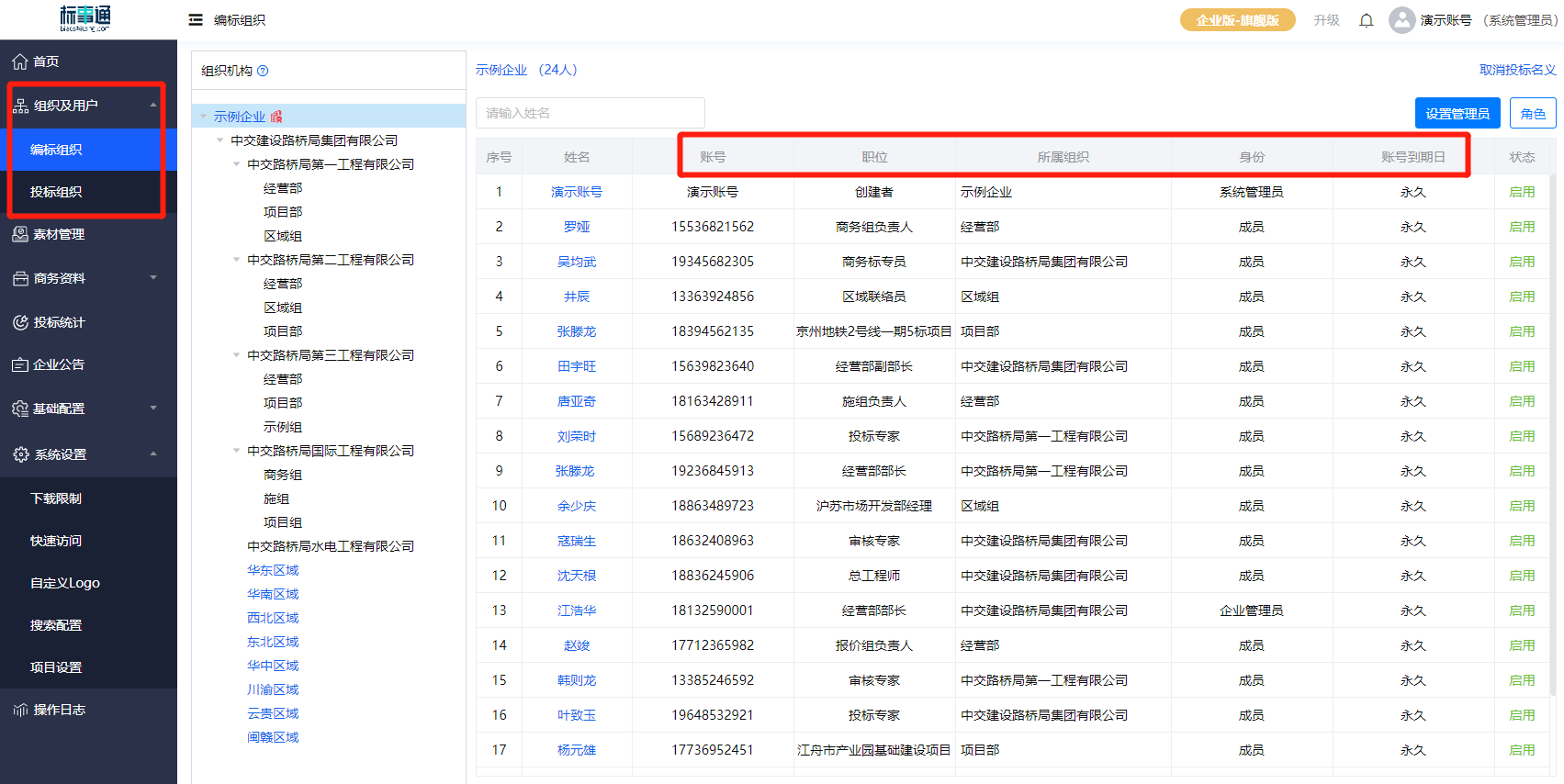Select 闽赣区域 in organization tree
This screenshot has width=1564, height=784.
pyautogui.click(x=273, y=737)
